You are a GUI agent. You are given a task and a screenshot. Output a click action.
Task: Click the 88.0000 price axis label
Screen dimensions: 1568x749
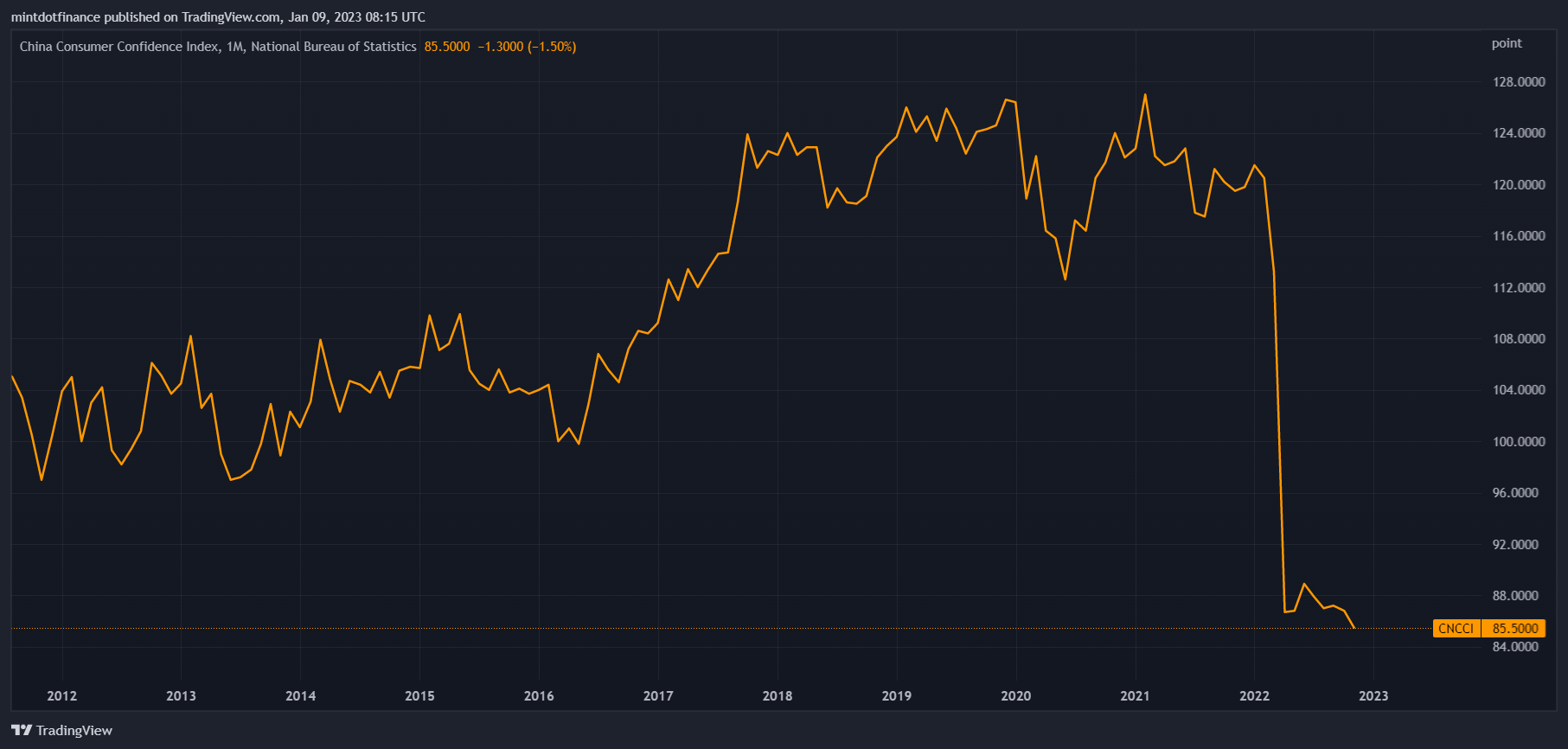point(1515,596)
